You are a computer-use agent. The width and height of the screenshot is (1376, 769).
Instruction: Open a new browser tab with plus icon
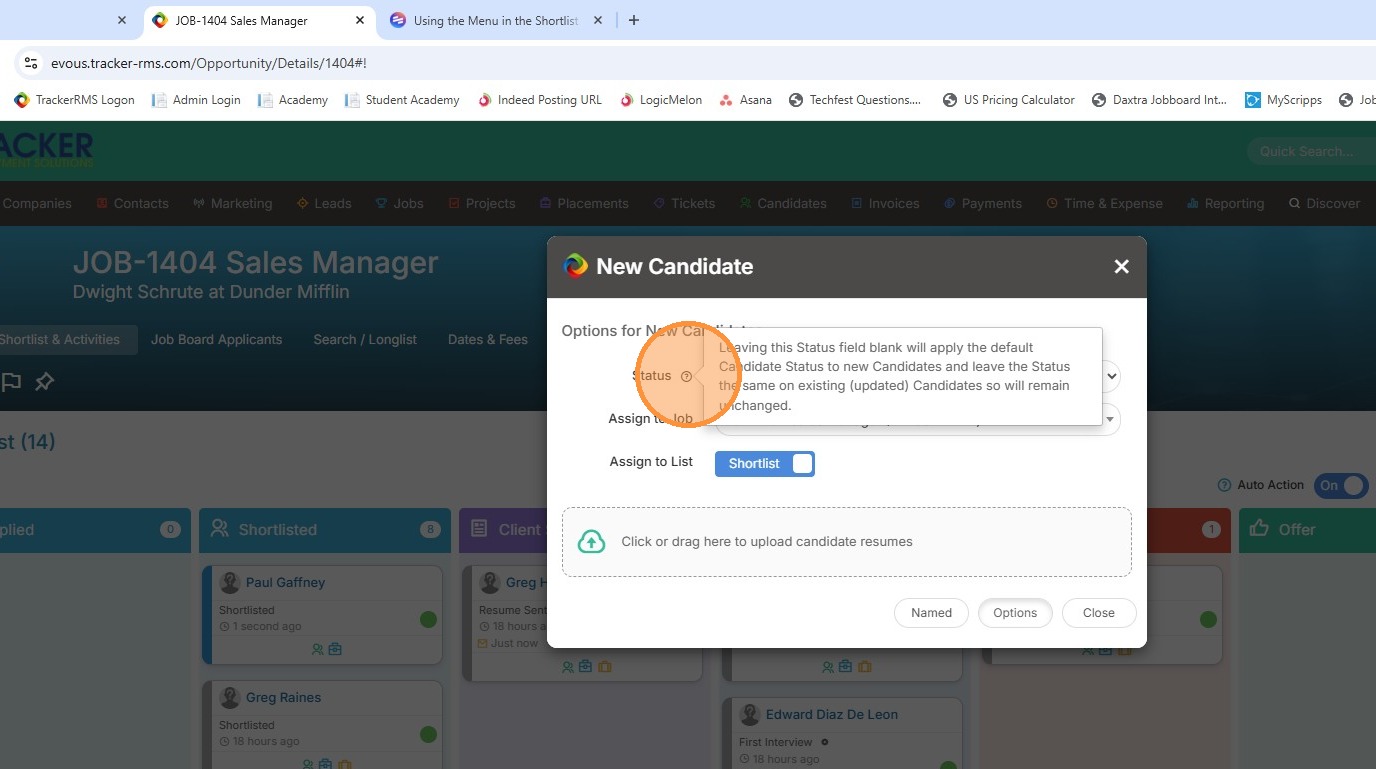tap(633, 20)
